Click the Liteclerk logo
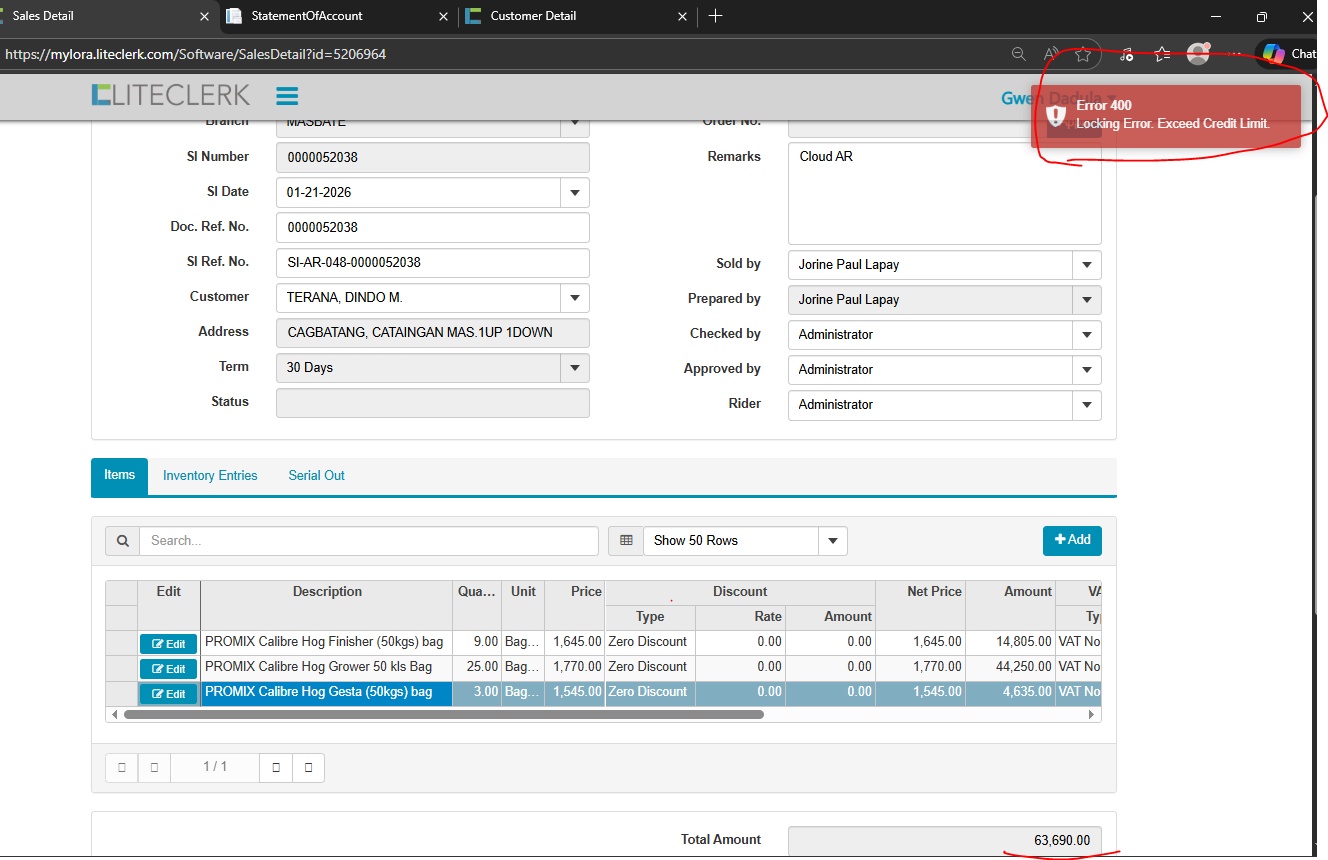 tap(171, 95)
